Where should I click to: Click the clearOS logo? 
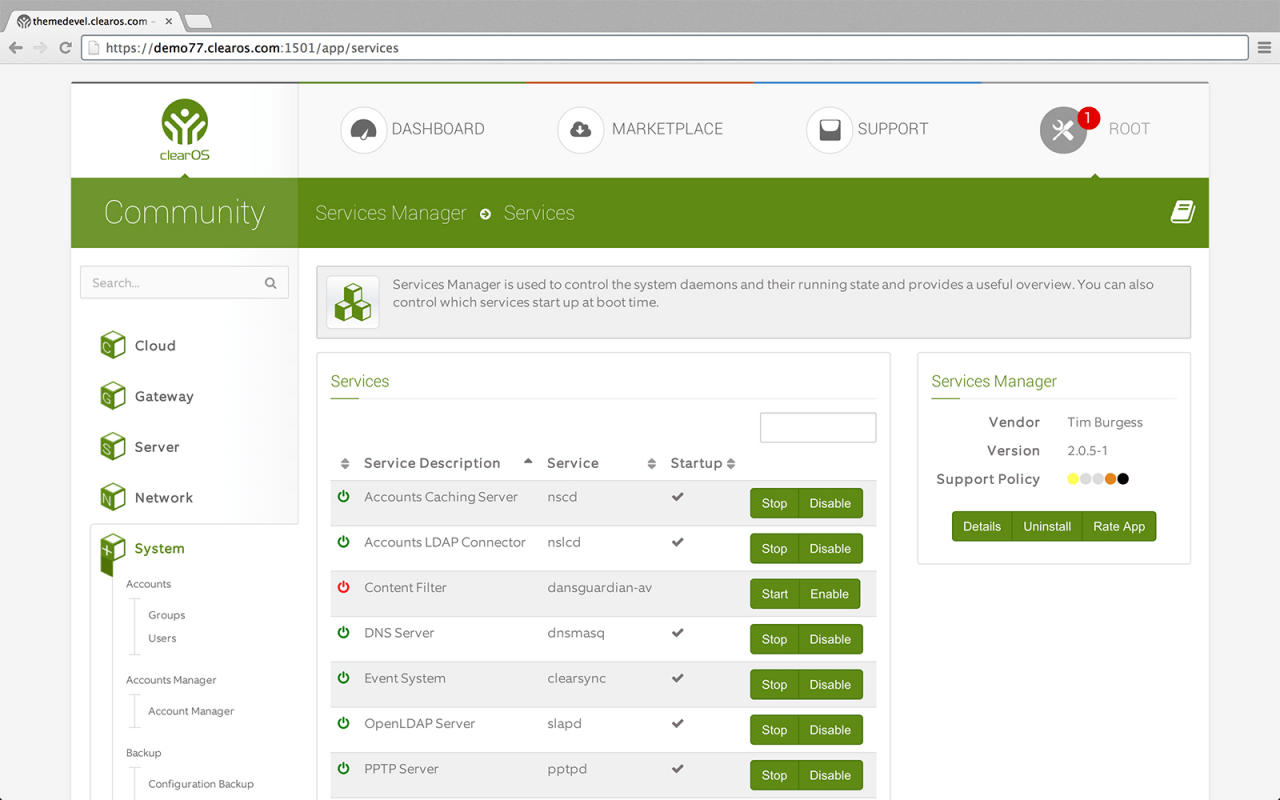(185, 130)
